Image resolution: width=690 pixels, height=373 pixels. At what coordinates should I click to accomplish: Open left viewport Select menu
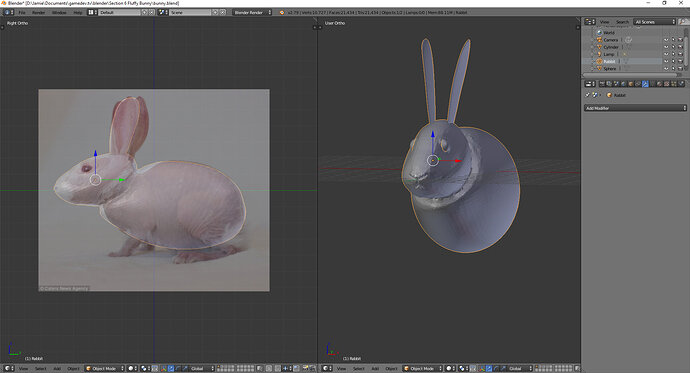click(x=40, y=369)
